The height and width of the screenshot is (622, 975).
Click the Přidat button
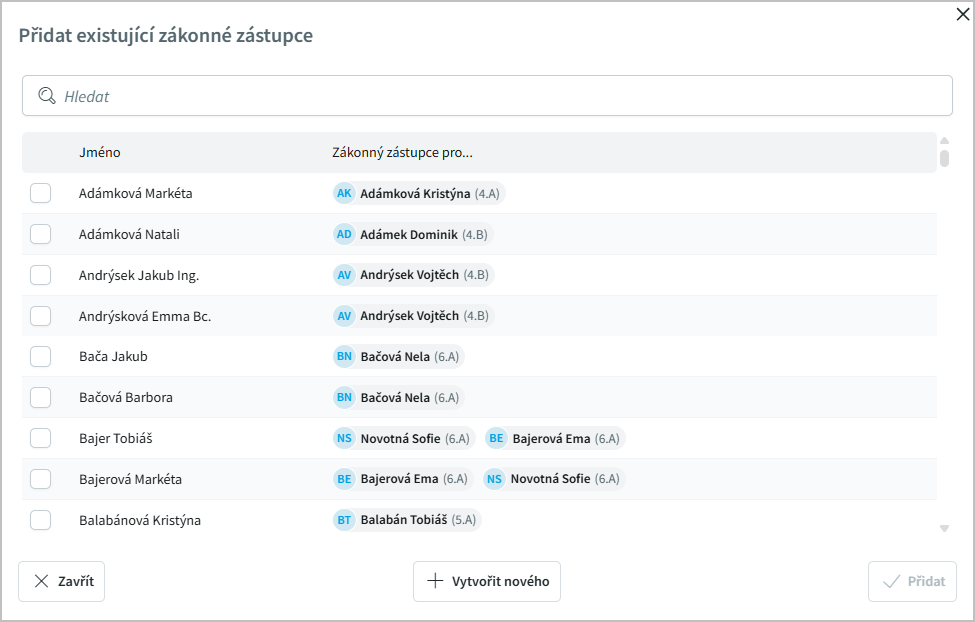coord(912,581)
